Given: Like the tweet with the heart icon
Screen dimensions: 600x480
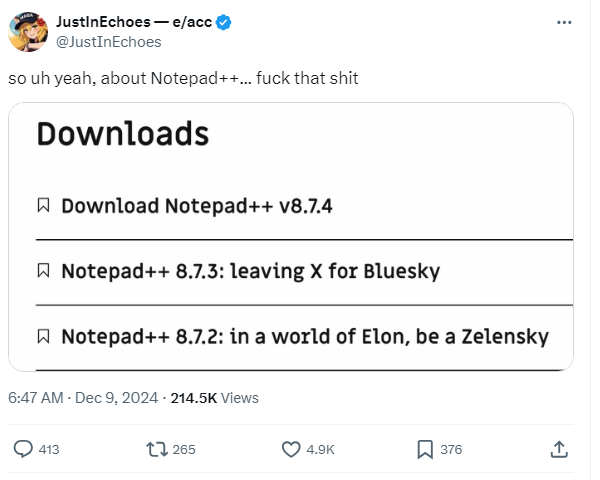Looking at the screenshot, I should 291,450.
